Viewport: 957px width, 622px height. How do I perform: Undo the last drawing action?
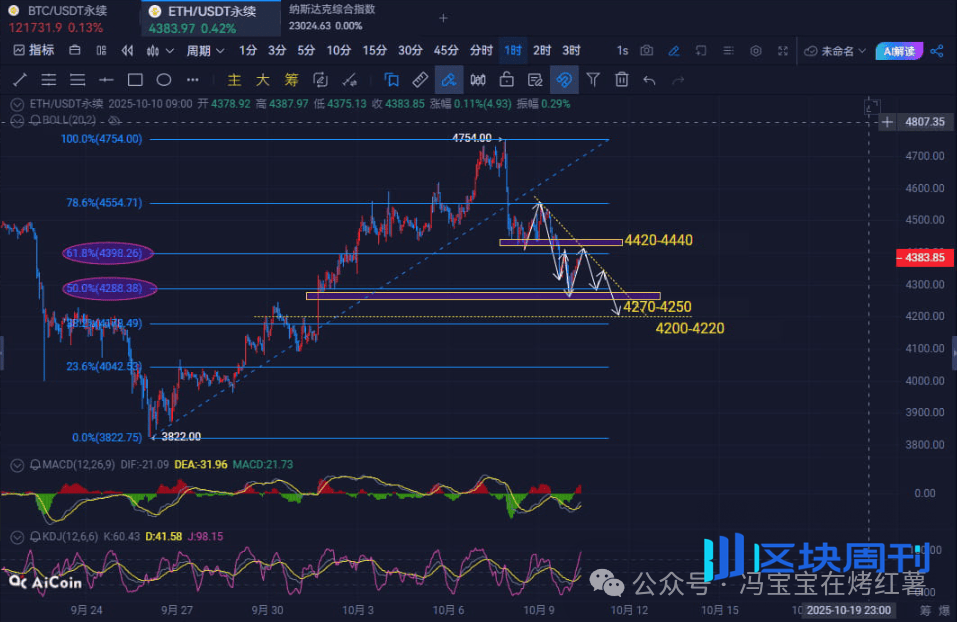[x=650, y=80]
